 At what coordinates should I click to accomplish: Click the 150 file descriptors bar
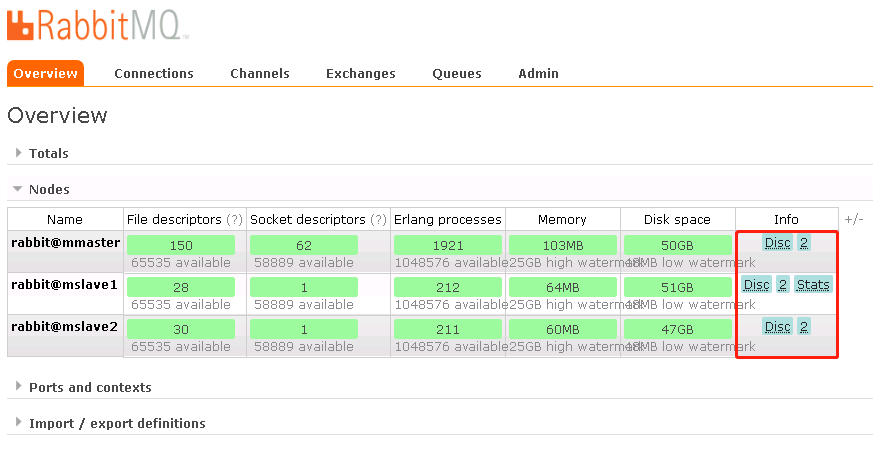click(x=181, y=245)
